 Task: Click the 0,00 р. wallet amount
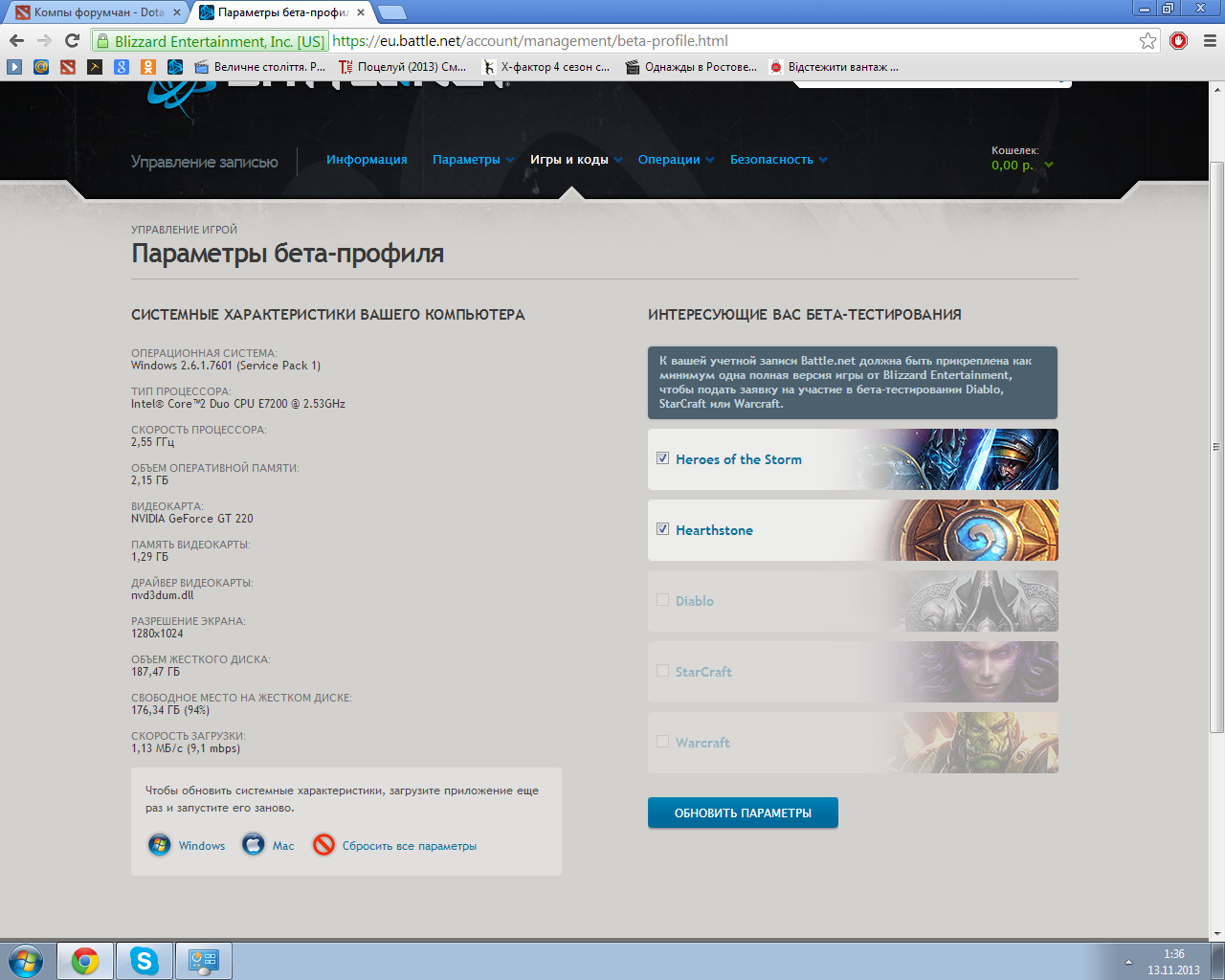point(1013,166)
